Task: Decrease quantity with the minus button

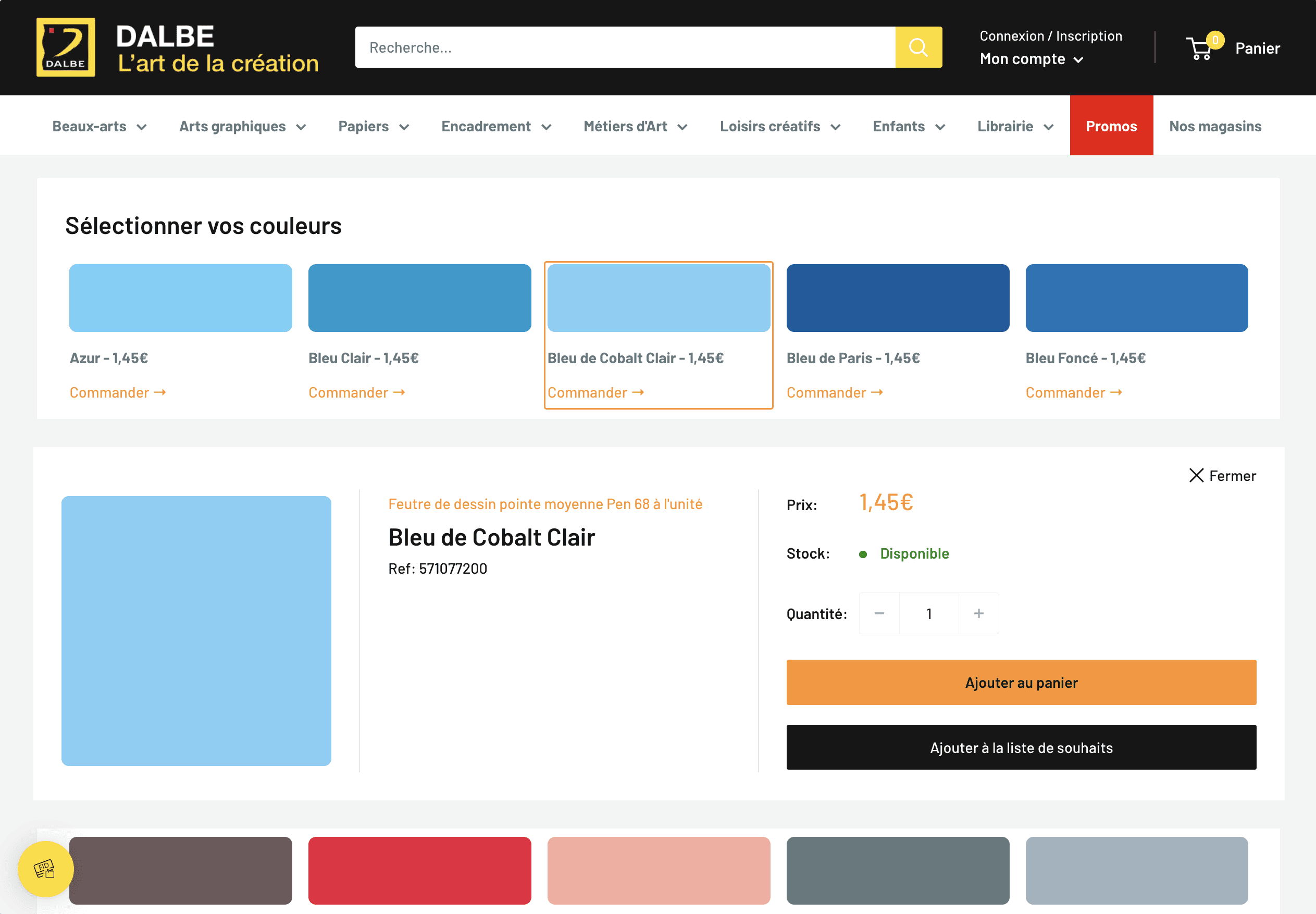Action: click(x=879, y=613)
